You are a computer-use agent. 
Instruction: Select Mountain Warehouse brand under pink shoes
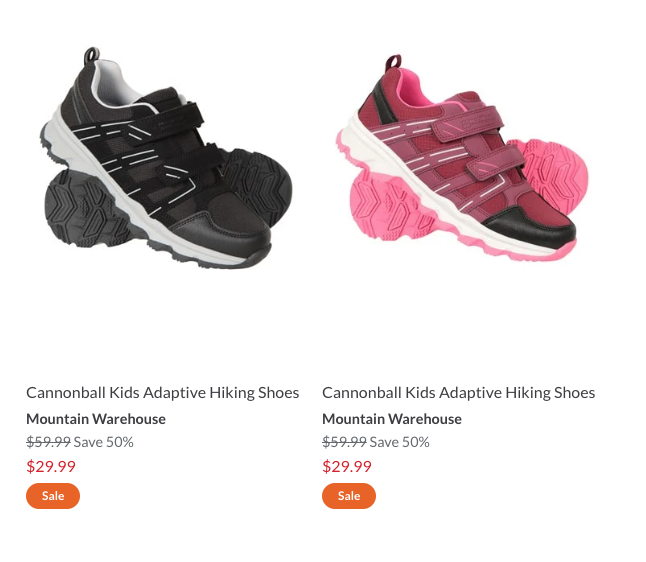(392, 419)
